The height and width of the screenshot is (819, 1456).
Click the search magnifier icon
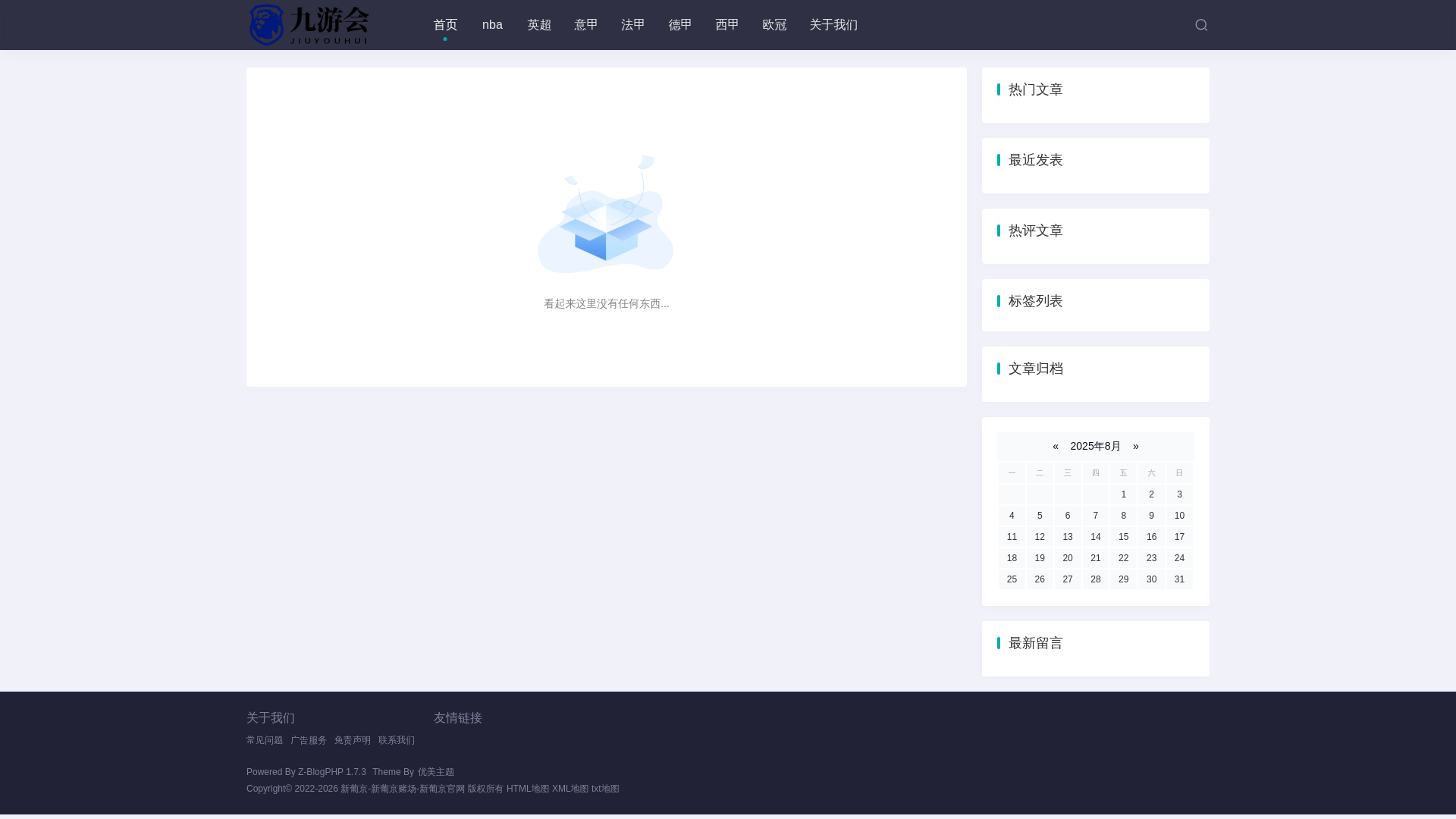click(1201, 25)
